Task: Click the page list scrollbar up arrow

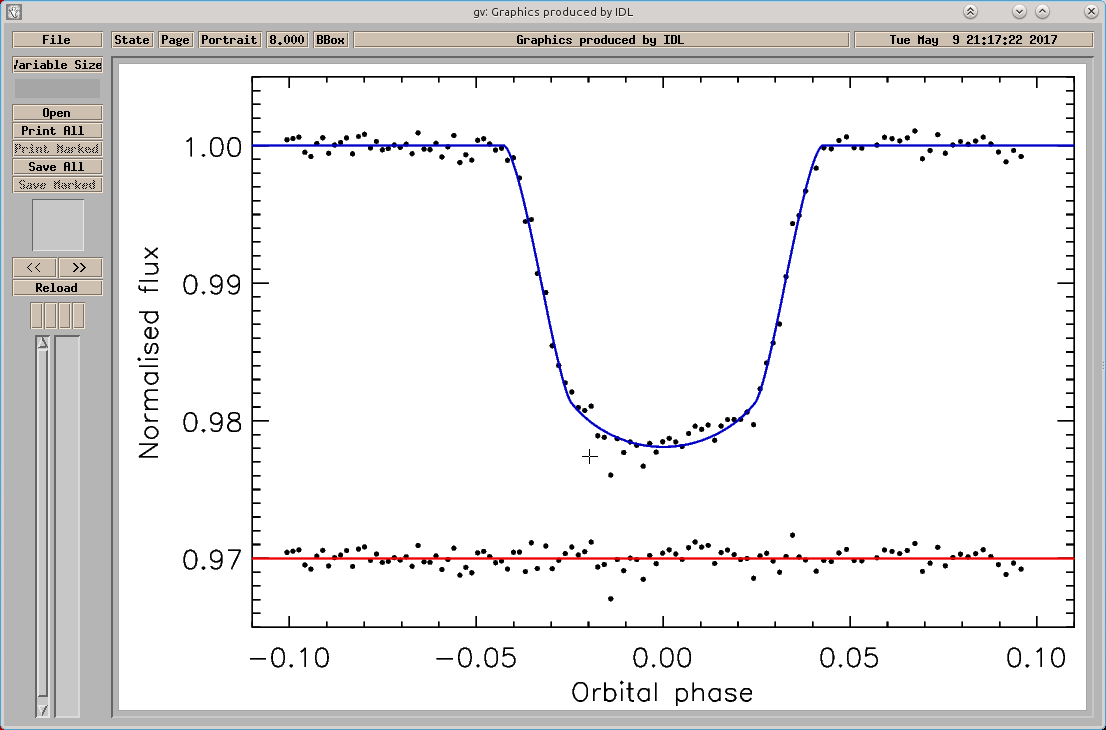Action: 42,343
